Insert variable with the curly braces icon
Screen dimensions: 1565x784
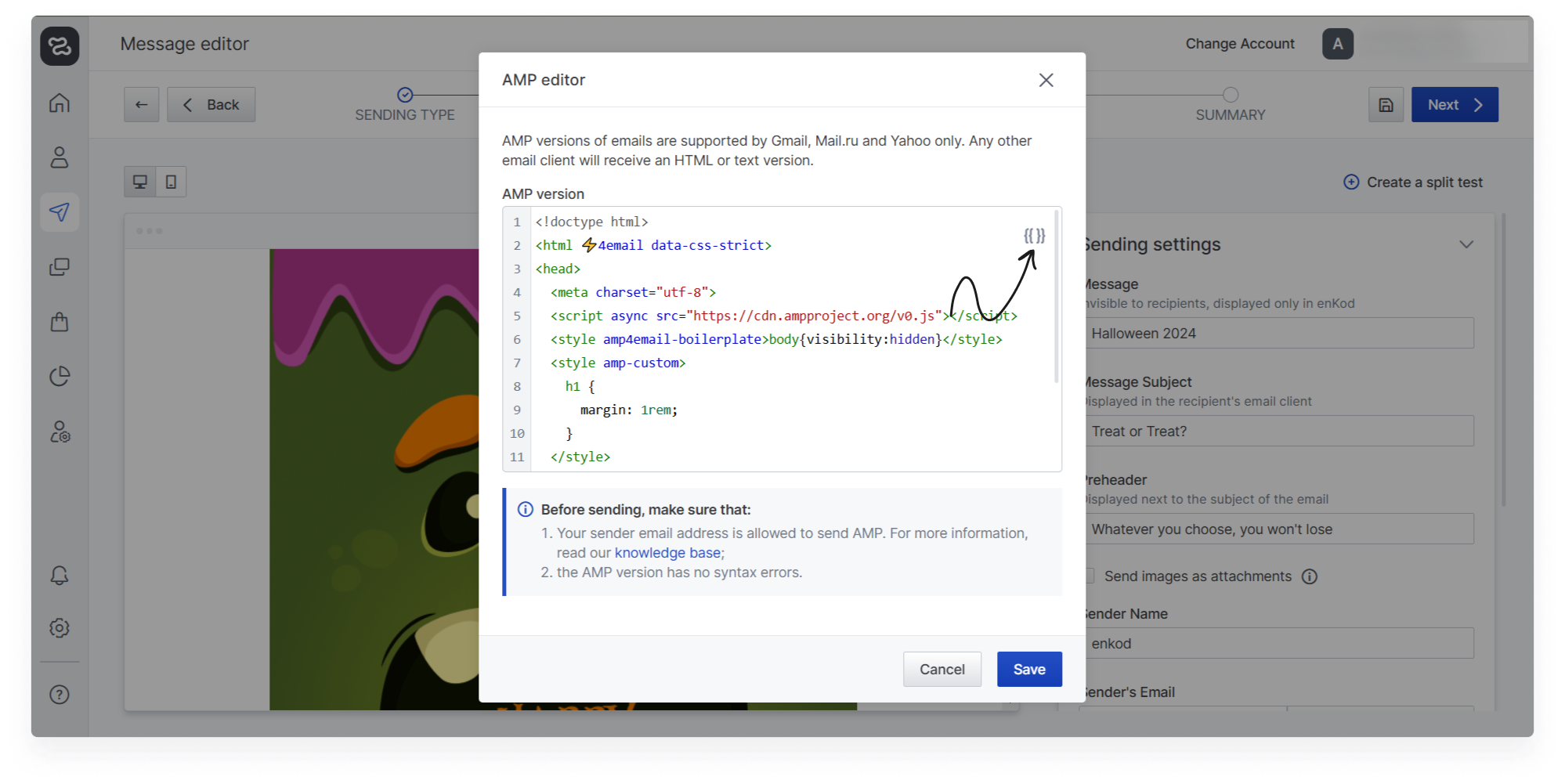(x=1034, y=235)
